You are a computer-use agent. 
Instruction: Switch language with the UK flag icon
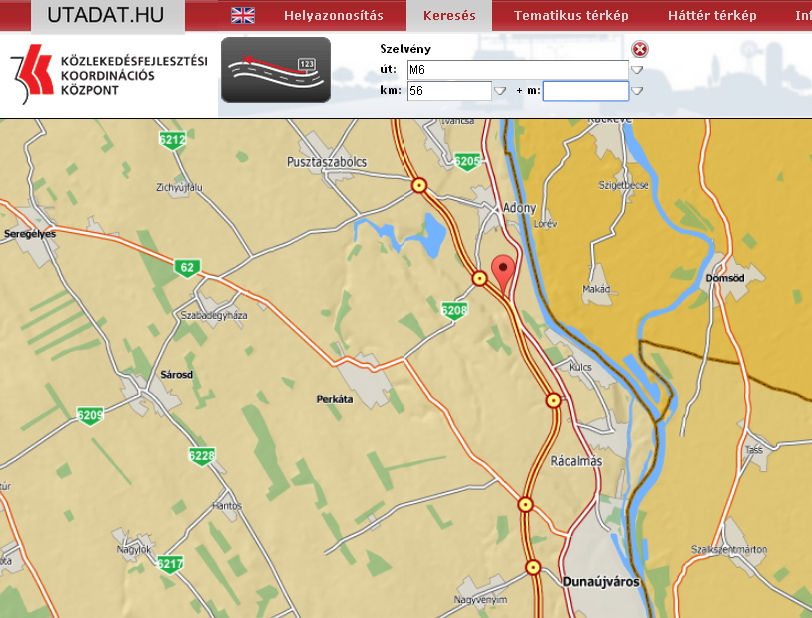(x=243, y=15)
